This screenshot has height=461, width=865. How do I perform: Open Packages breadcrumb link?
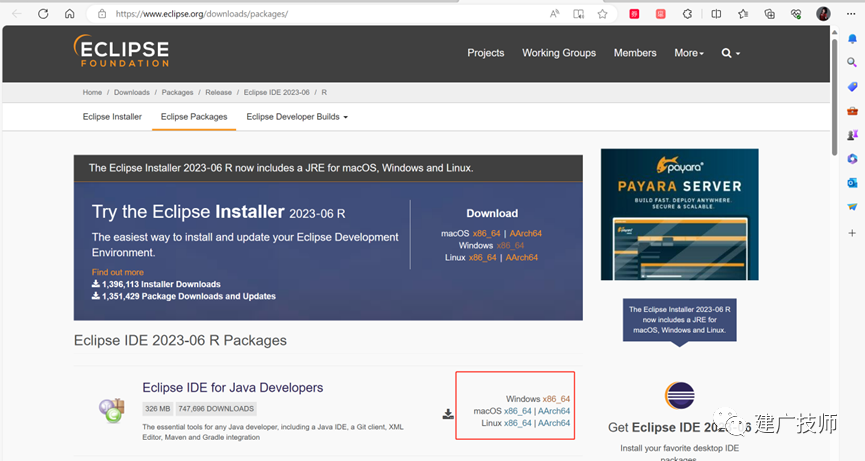pos(177,93)
